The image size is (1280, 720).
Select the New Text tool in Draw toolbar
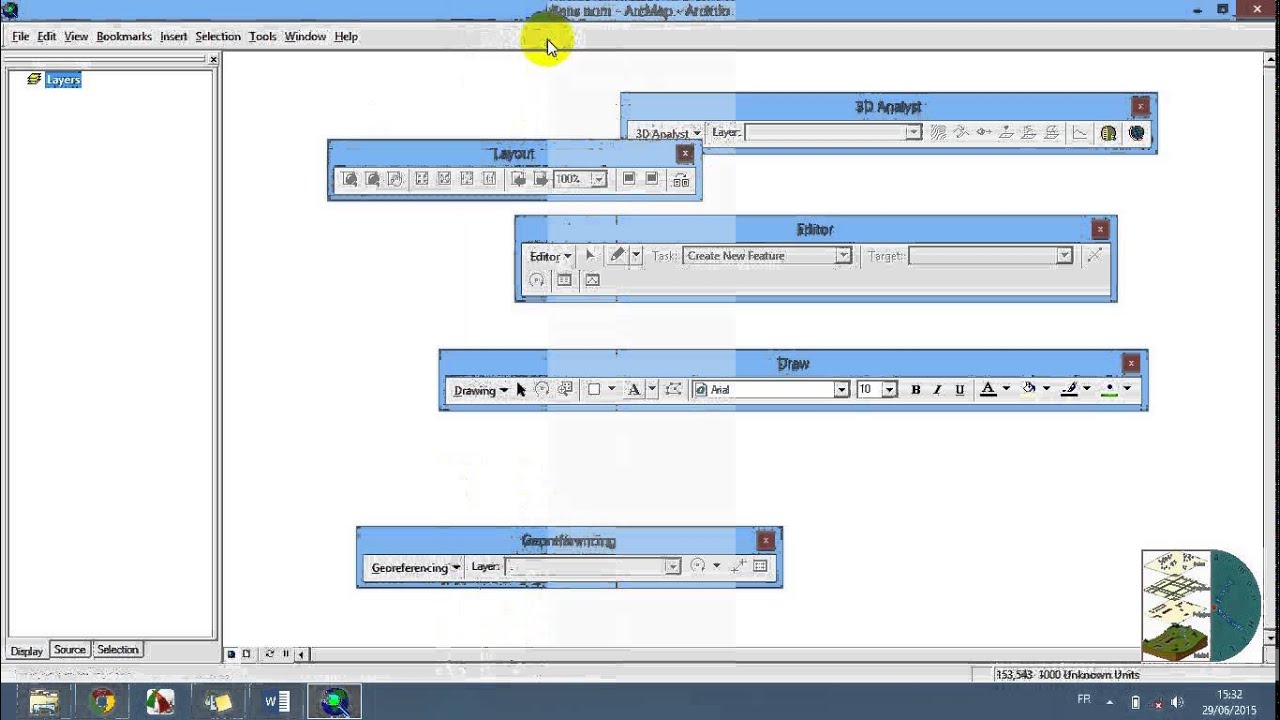(633, 390)
